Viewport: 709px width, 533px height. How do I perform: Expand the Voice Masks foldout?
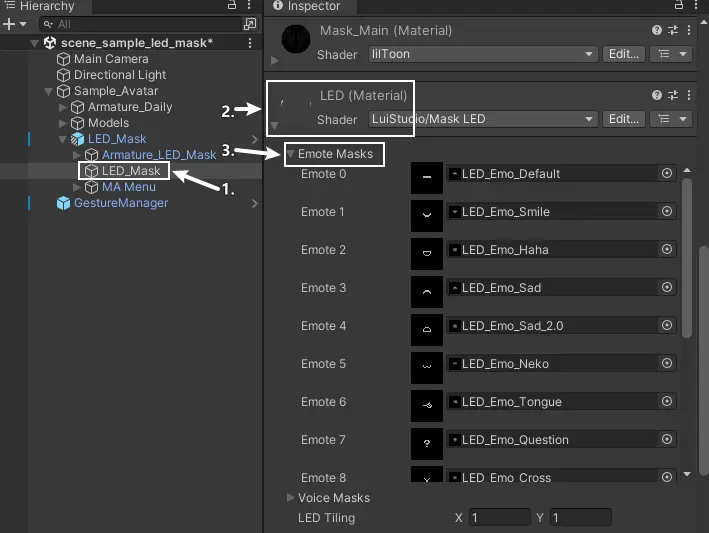click(290, 497)
